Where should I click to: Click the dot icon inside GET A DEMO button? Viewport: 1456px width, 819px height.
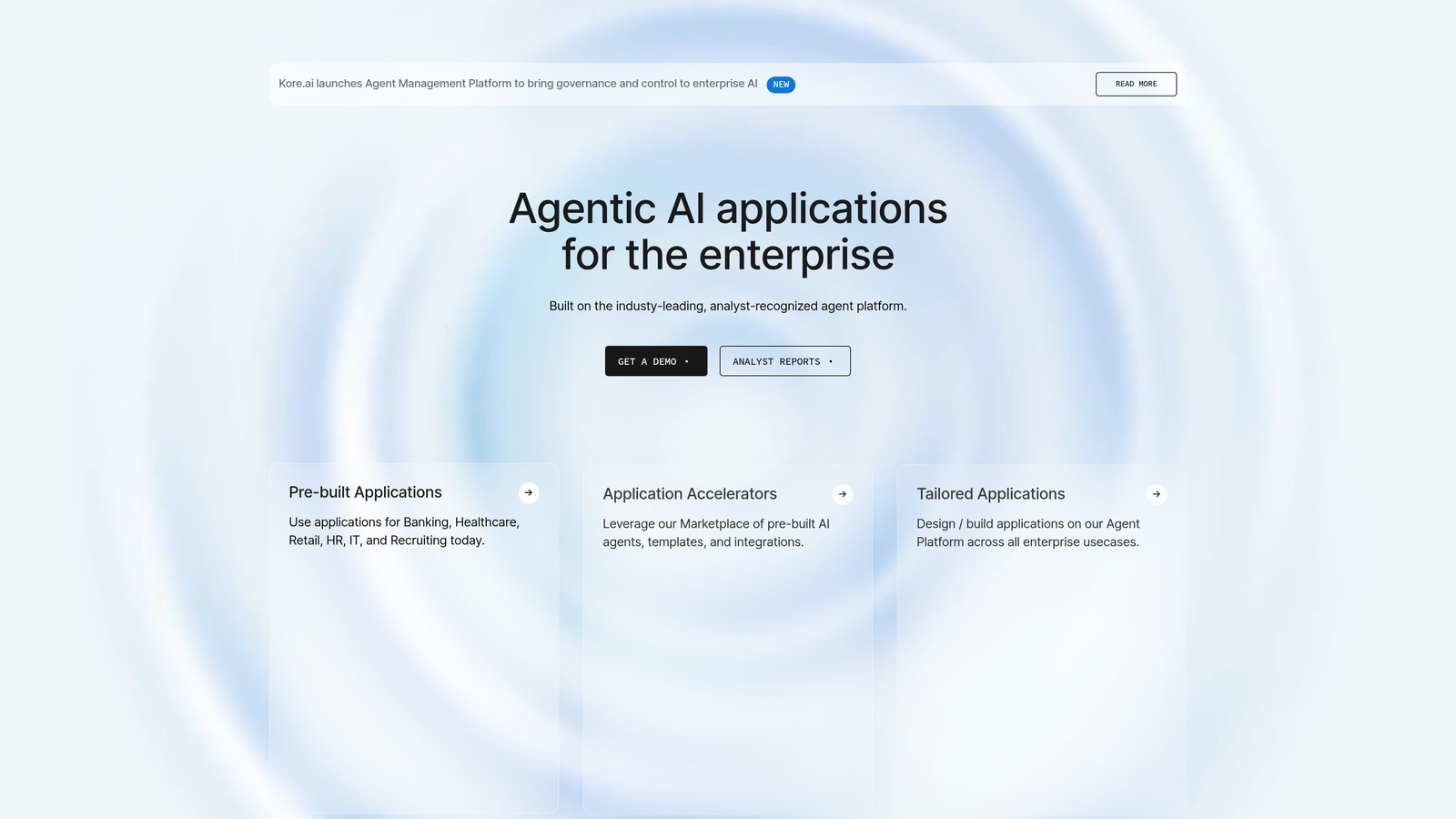click(x=685, y=361)
